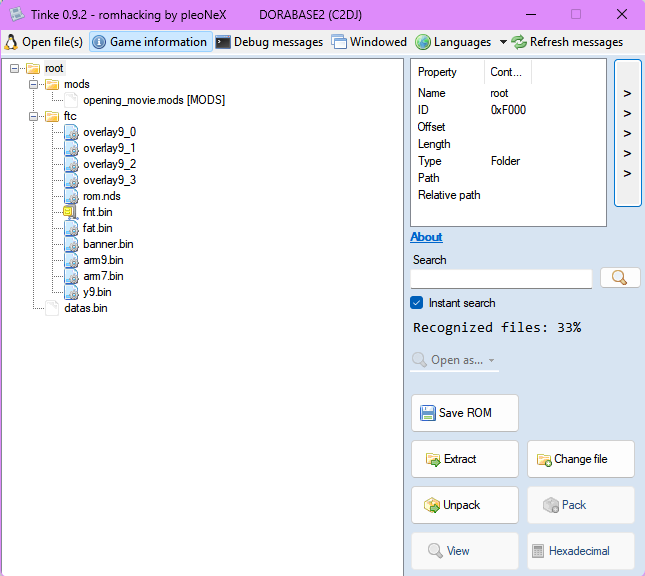Click the Save ROM button
The image size is (645, 576).
pos(465,413)
